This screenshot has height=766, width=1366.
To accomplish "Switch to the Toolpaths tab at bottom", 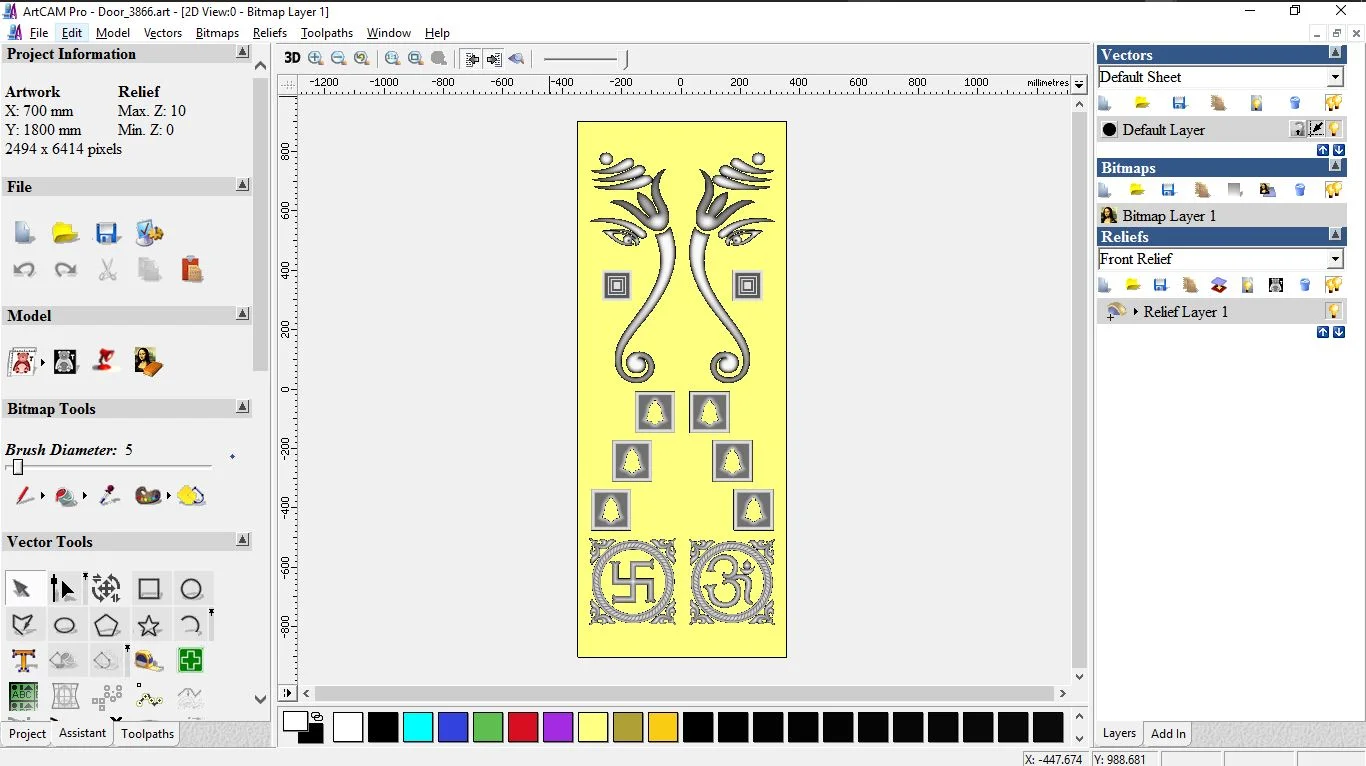I will (148, 734).
